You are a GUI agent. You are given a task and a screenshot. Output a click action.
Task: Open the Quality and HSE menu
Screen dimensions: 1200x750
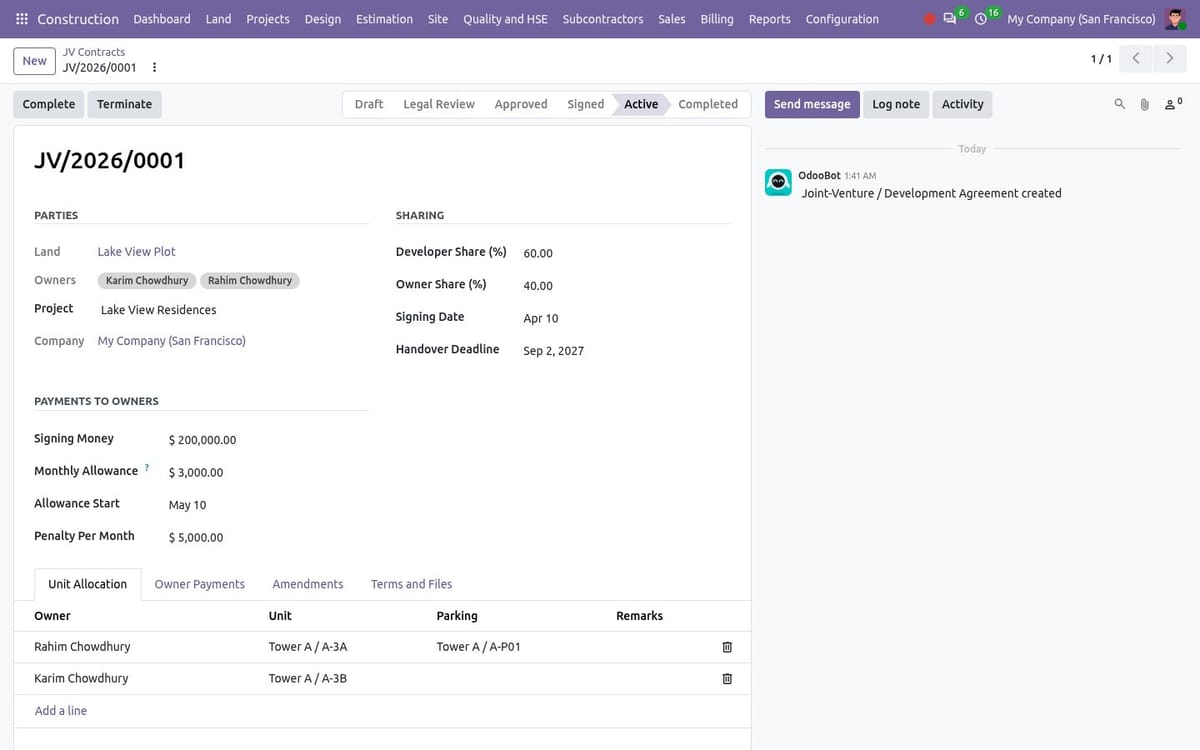pyautogui.click(x=505, y=19)
